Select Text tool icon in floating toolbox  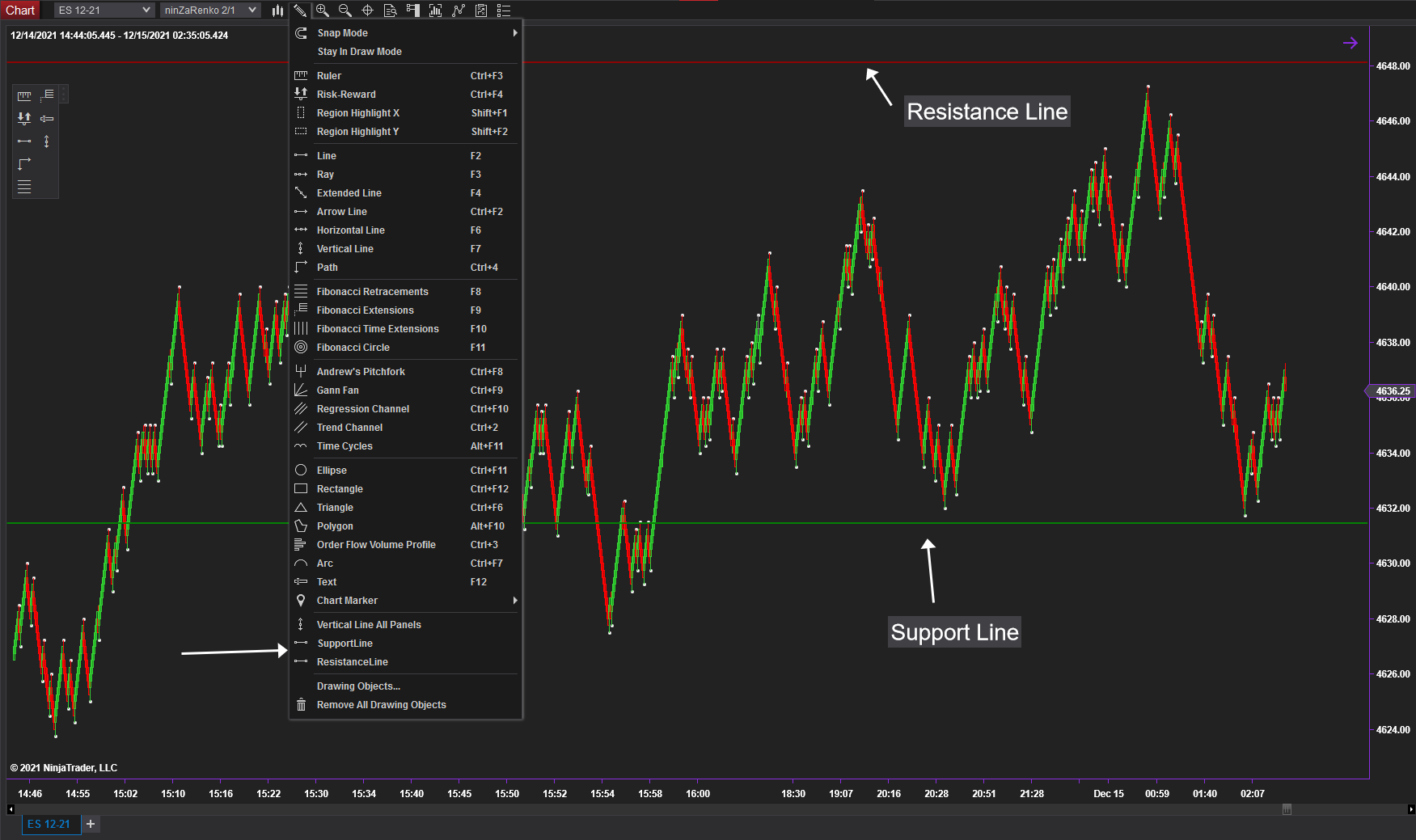coord(47,118)
